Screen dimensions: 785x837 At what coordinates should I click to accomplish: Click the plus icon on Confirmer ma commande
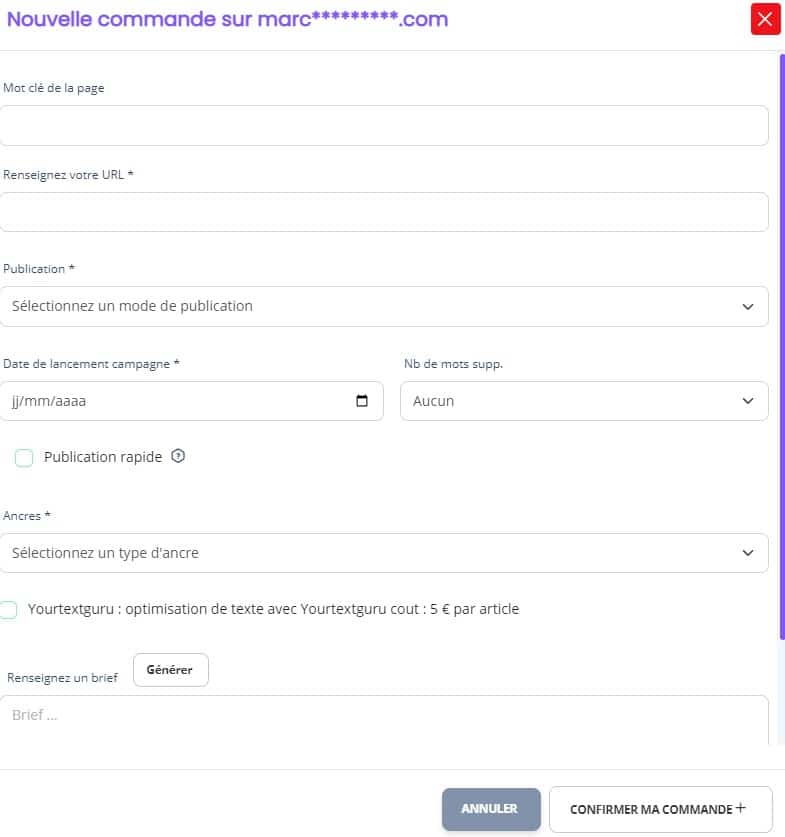741,807
